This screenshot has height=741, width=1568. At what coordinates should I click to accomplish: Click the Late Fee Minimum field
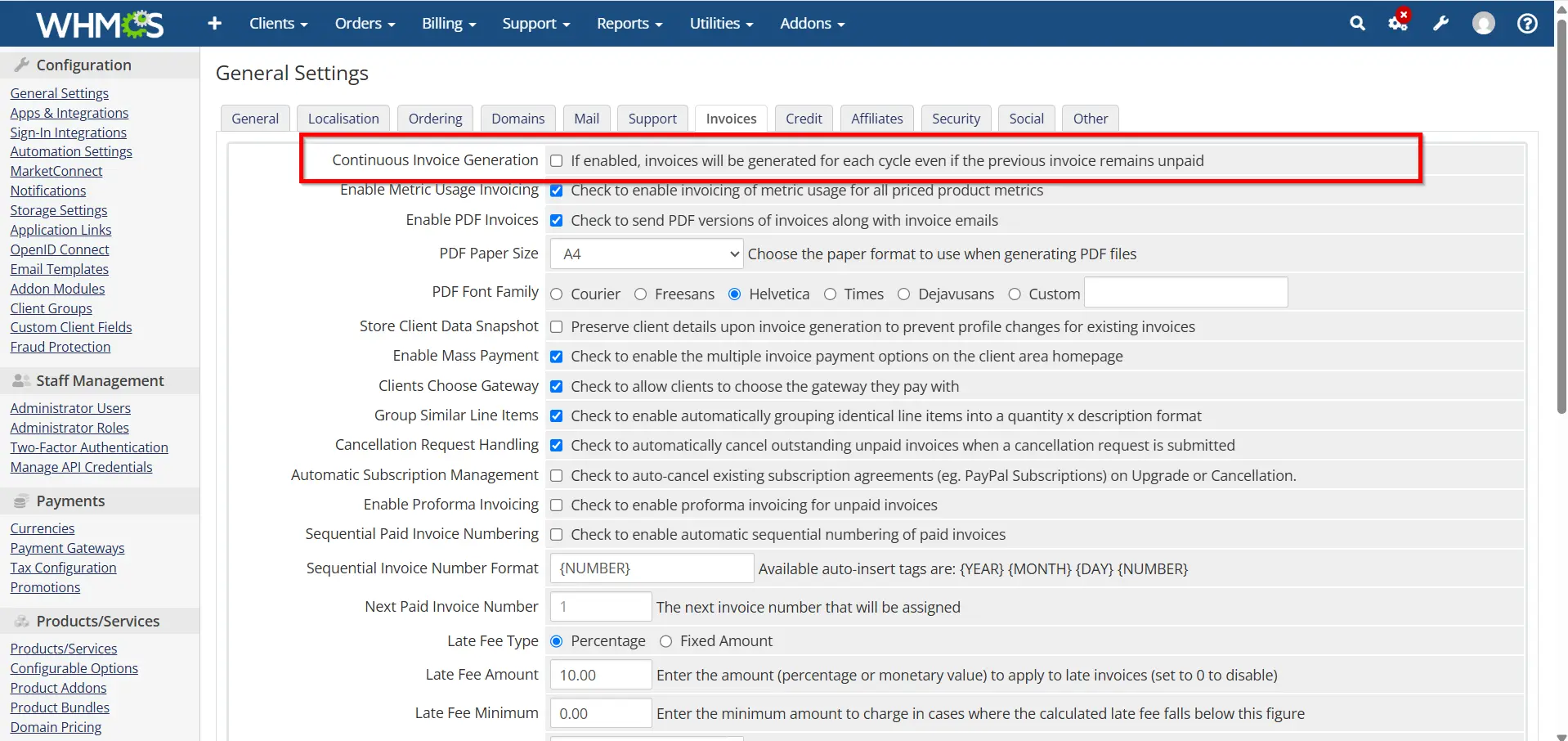click(x=601, y=714)
